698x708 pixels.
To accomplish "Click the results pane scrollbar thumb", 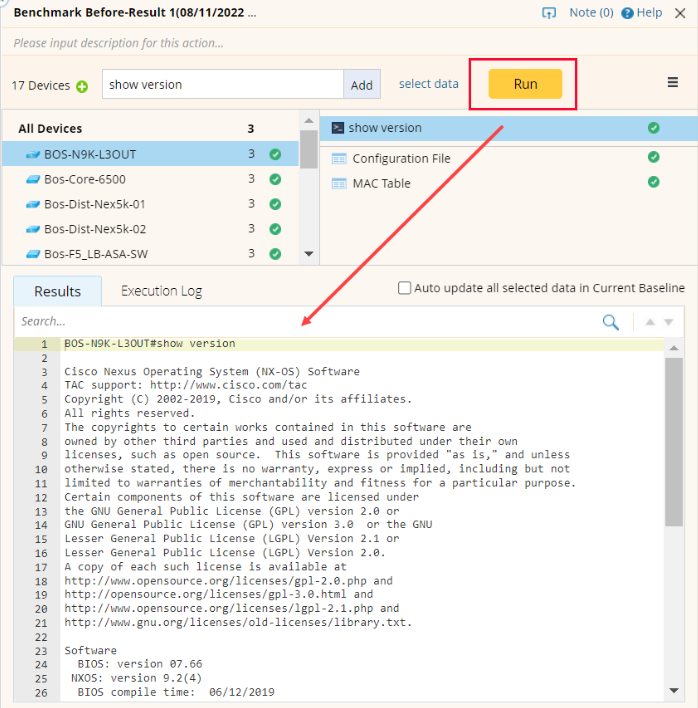I will (x=674, y=442).
